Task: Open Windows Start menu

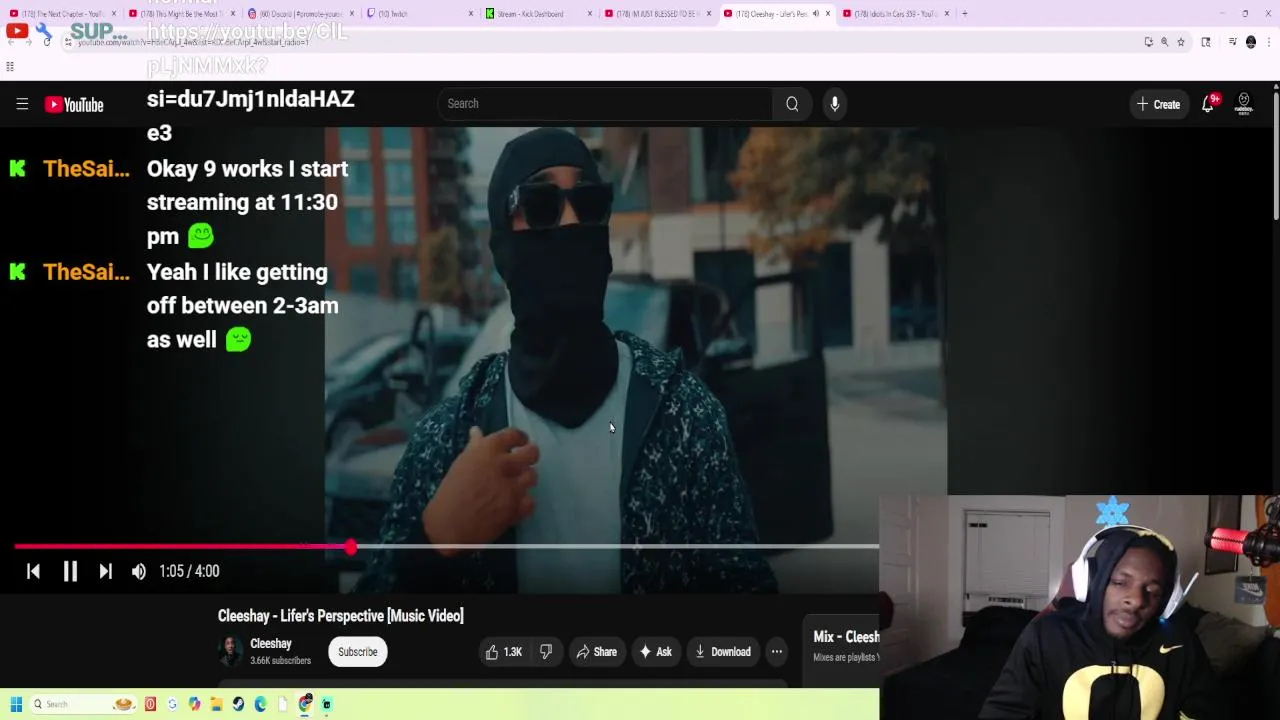Action: pos(16,704)
